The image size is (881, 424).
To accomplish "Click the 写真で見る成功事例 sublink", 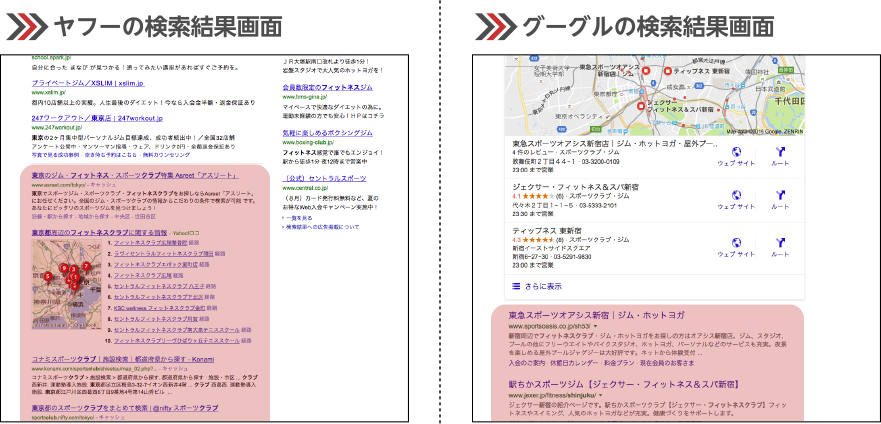I will (x=56, y=154).
